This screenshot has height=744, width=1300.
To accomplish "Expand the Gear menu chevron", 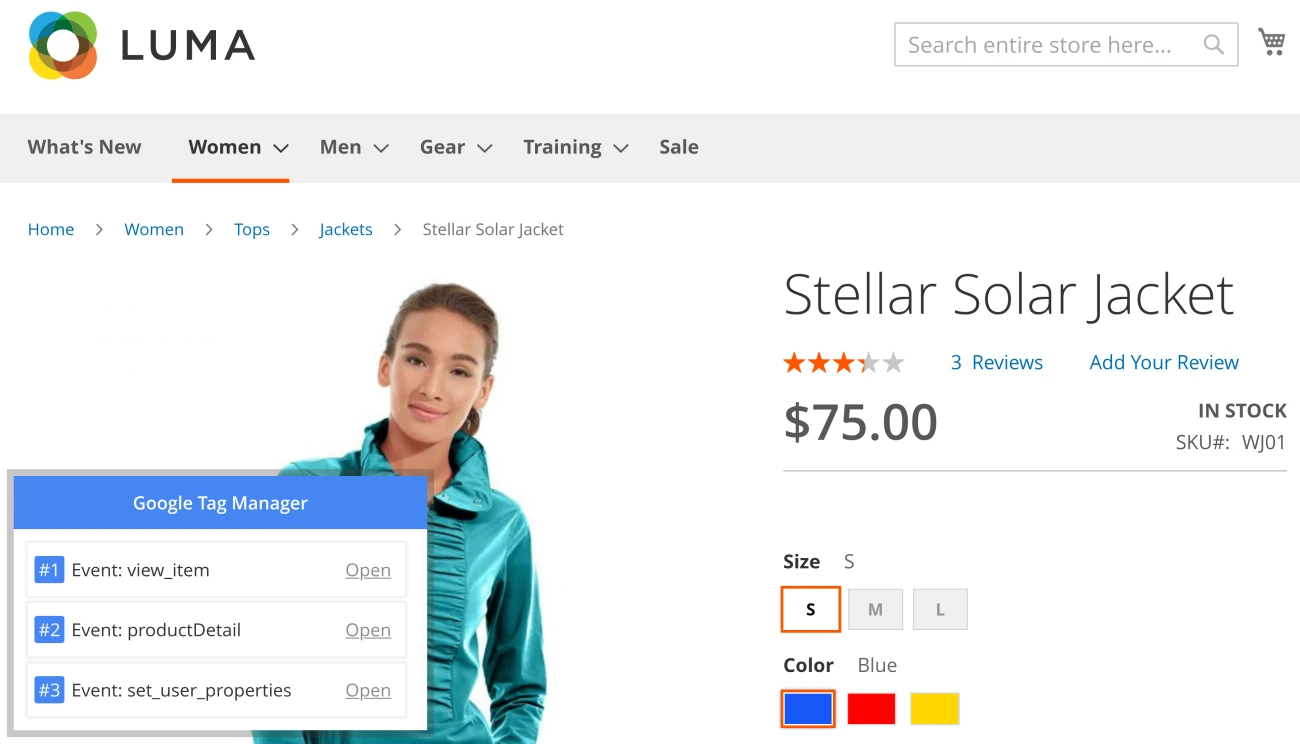I will pos(485,148).
